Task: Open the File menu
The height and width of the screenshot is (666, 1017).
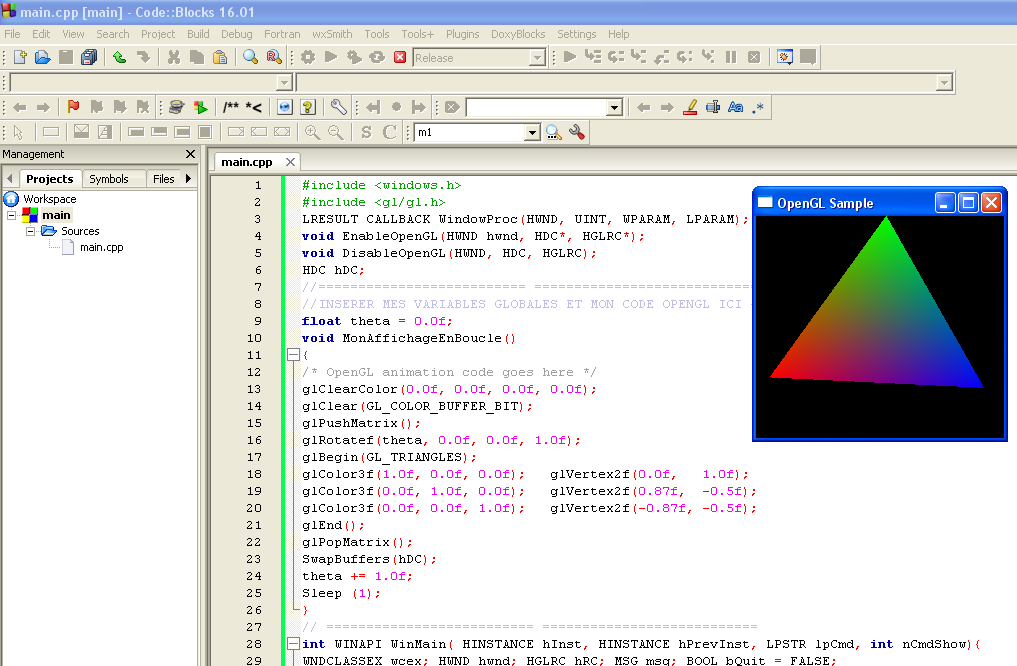Action: [x=12, y=34]
